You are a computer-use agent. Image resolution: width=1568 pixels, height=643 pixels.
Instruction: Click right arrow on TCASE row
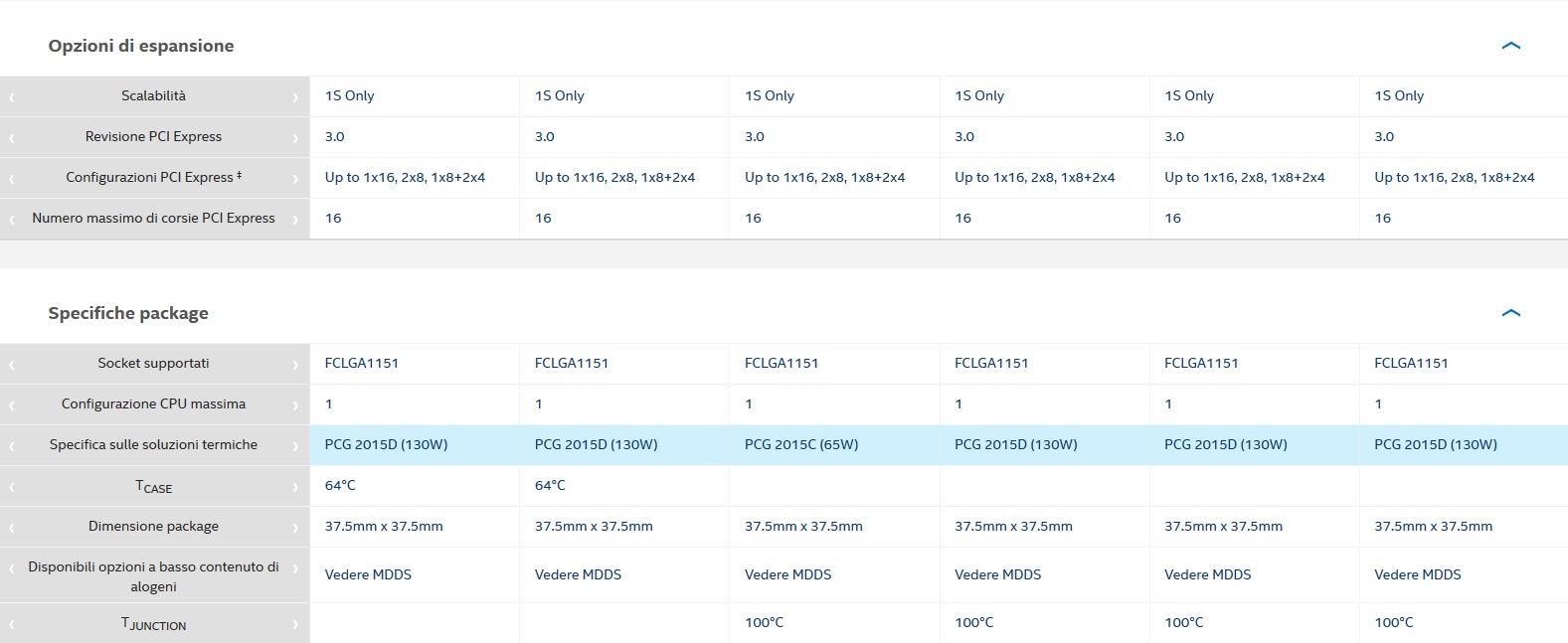coord(295,487)
